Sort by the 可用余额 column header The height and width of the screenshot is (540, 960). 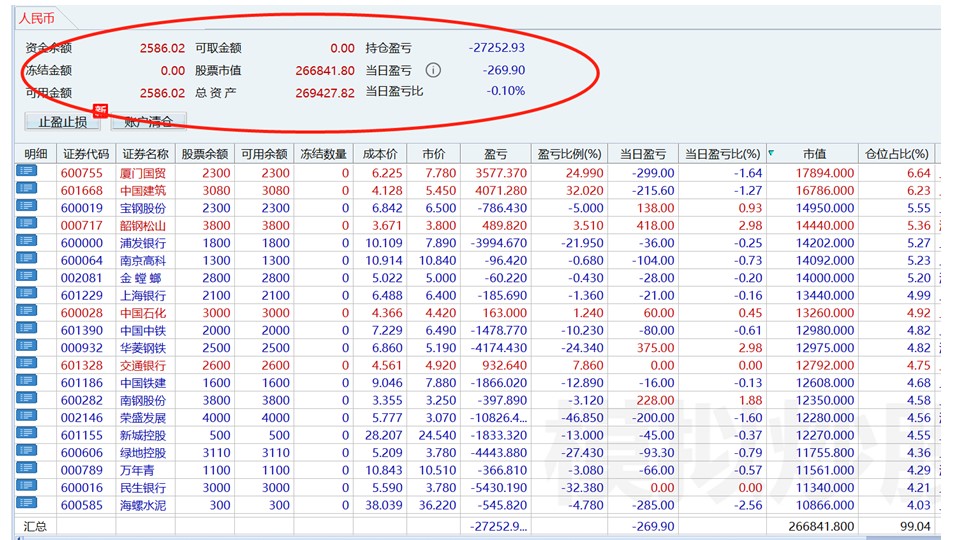[264, 154]
